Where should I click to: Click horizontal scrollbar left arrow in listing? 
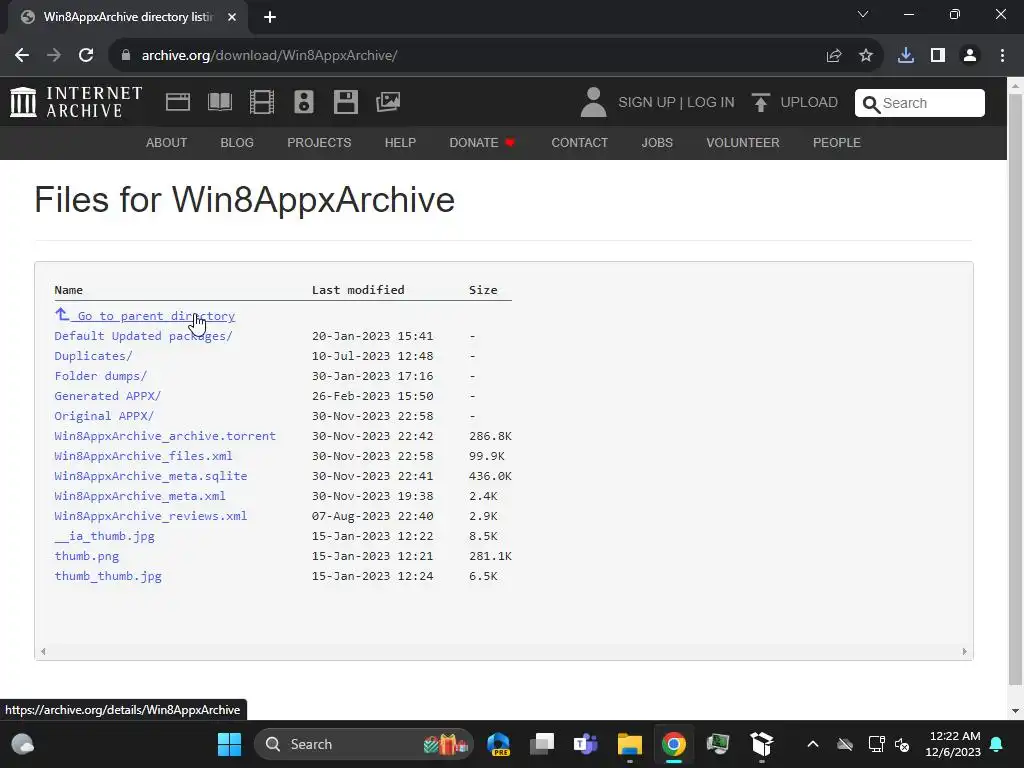(43, 651)
